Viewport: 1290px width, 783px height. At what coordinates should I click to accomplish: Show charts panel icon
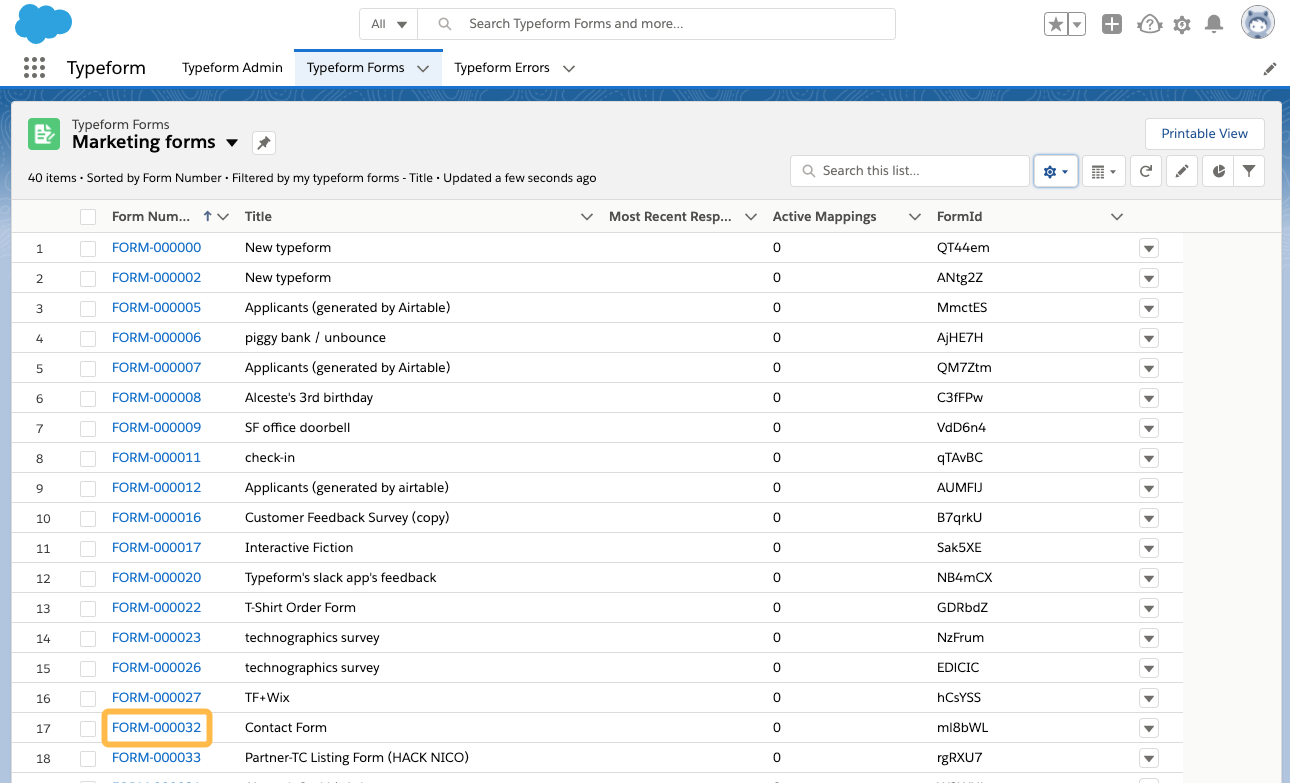1218,172
